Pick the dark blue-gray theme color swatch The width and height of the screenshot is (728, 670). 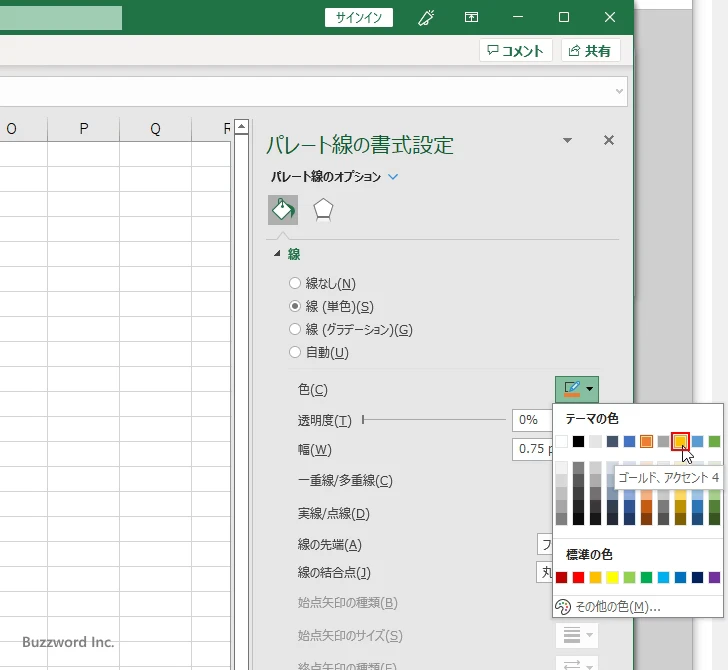612,441
